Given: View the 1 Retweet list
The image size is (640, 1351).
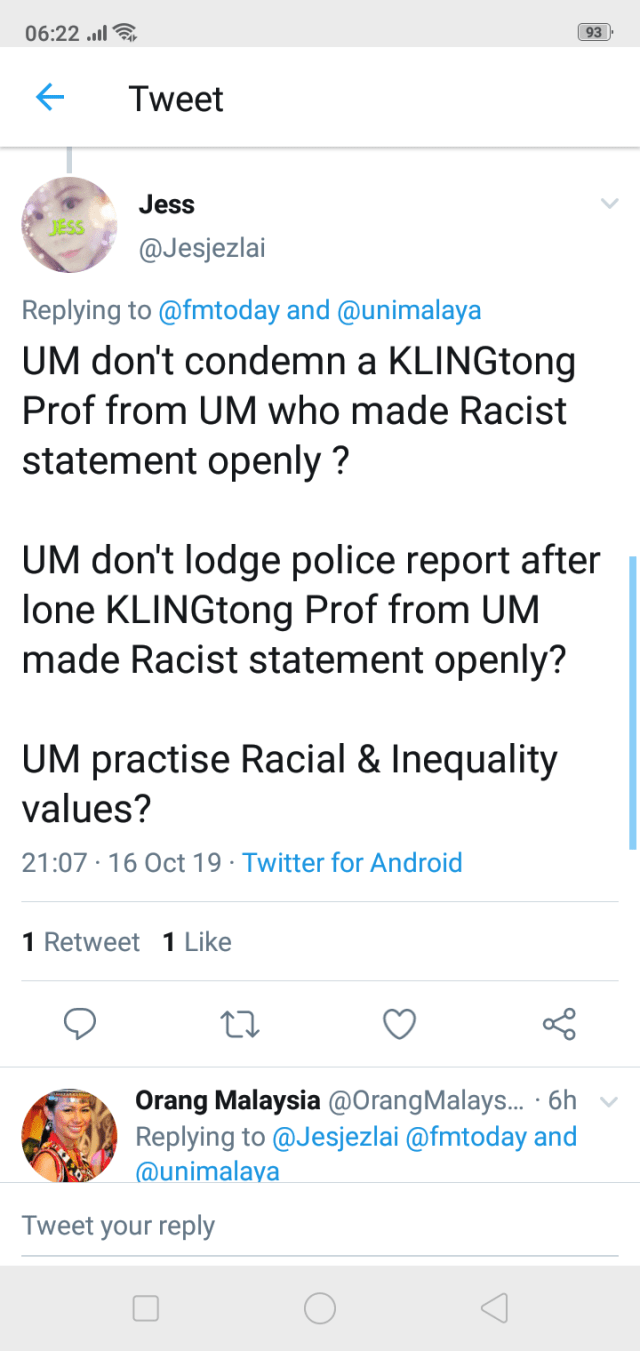Looking at the screenshot, I should [81, 942].
